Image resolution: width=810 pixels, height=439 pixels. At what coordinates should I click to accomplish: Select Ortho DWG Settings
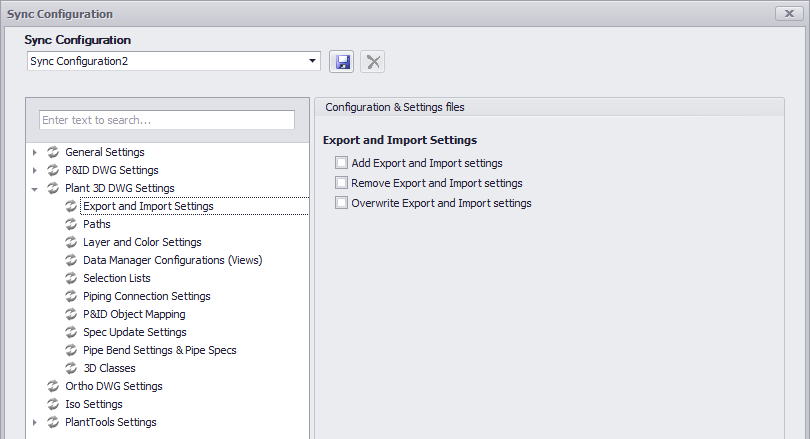point(114,386)
